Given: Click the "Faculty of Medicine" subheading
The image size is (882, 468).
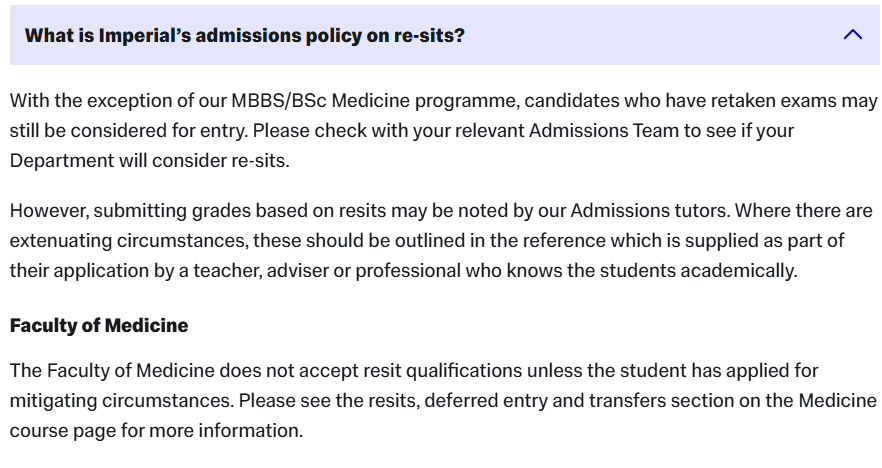Looking at the screenshot, I should click(x=99, y=326).
